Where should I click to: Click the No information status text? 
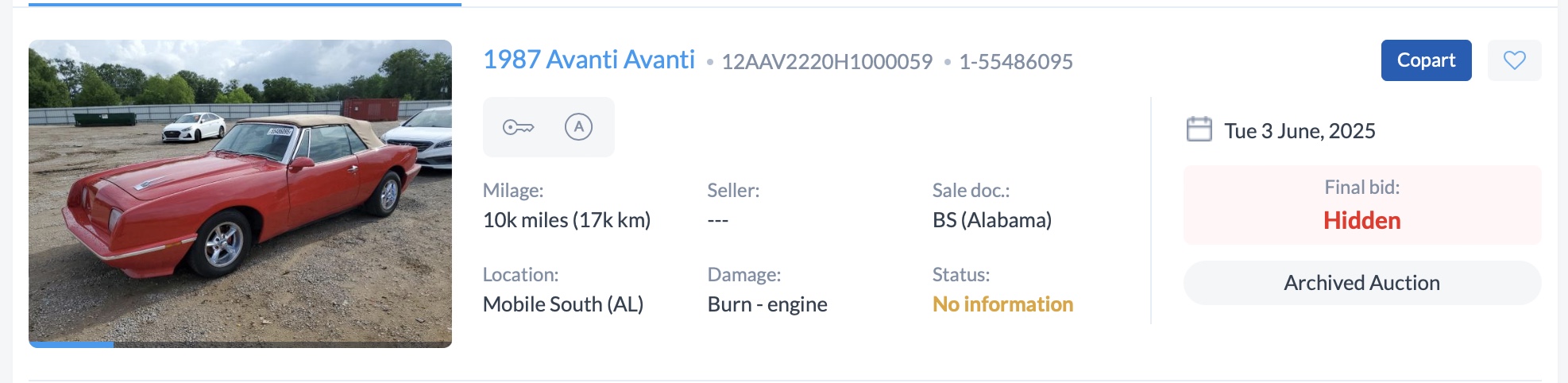(1002, 304)
